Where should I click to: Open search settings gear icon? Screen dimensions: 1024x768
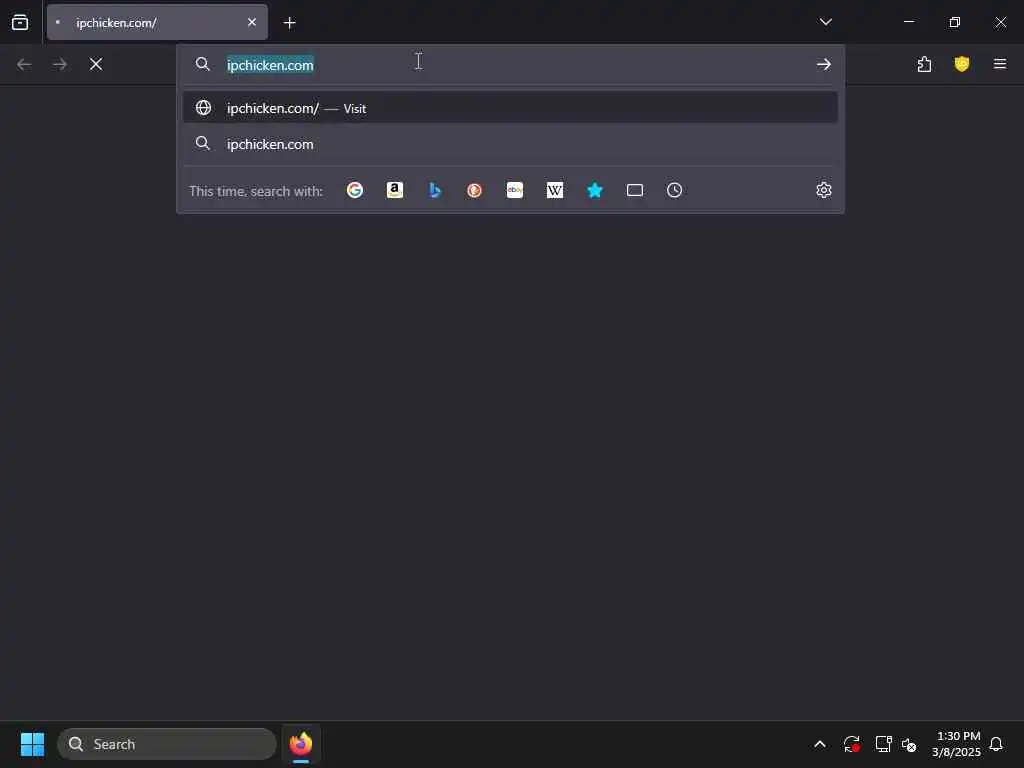[x=824, y=190]
